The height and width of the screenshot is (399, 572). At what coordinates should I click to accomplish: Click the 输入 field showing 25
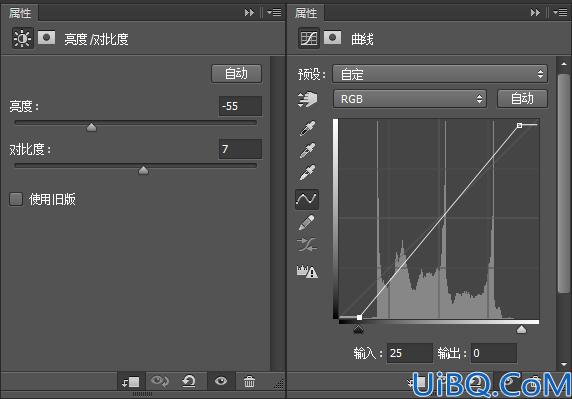(x=410, y=353)
